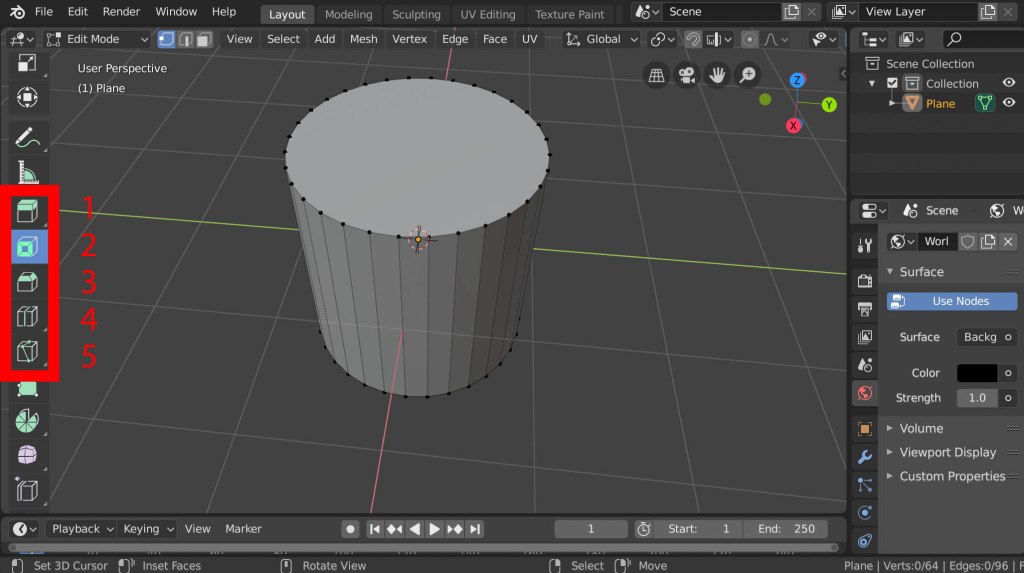Viewport: 1024px width, 573px height.
Task: Click the black Color swatch
Action: (x=976, y=373)
